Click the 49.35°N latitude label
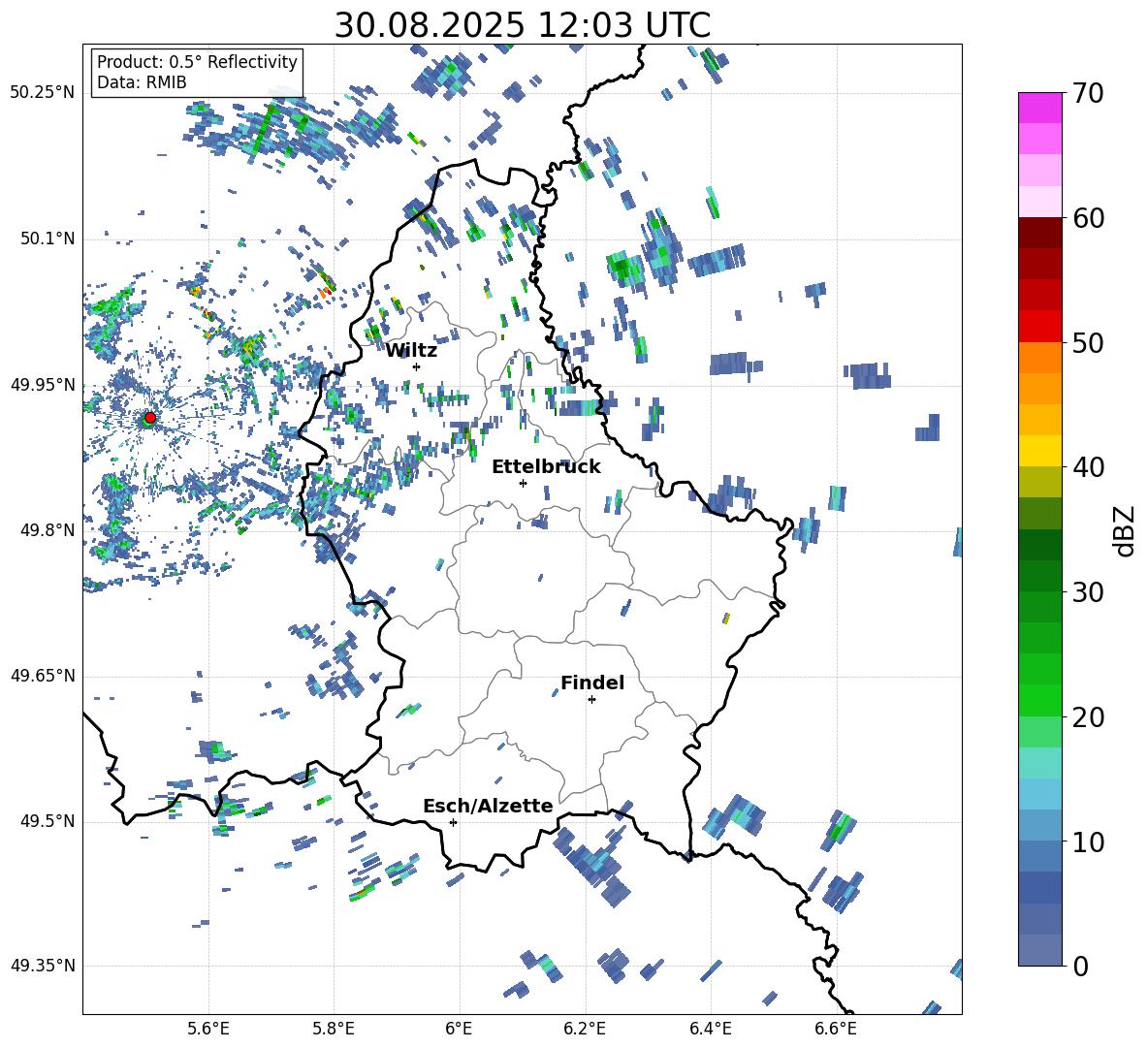The image size is (1148, 1048). point(43,966)
